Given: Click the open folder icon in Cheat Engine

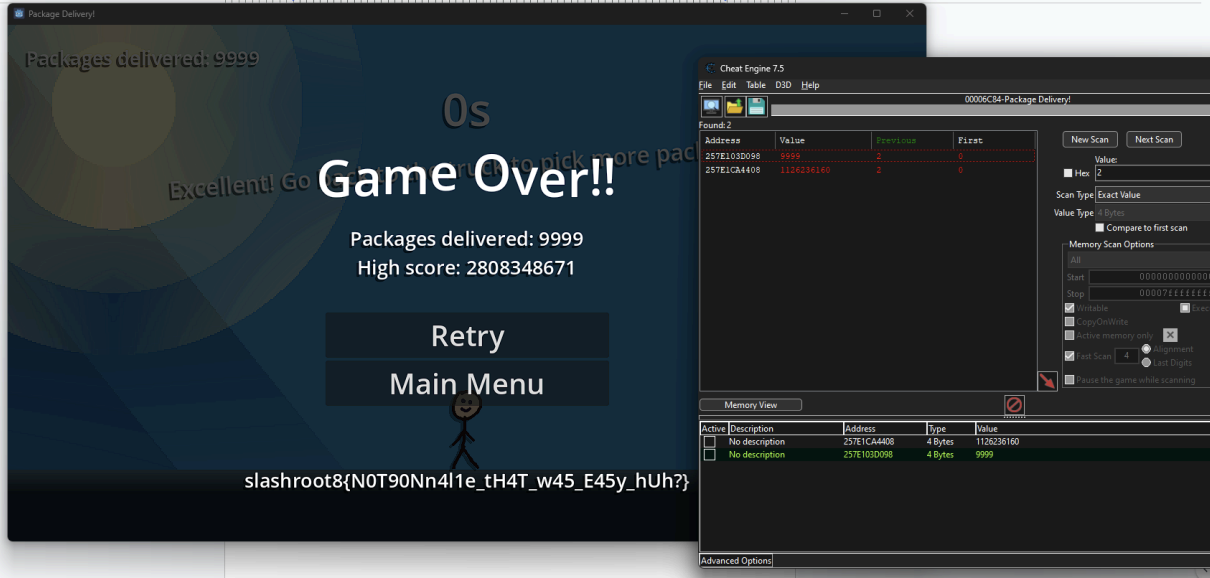Looking at the screenshot, I should [x=734, y=107].
